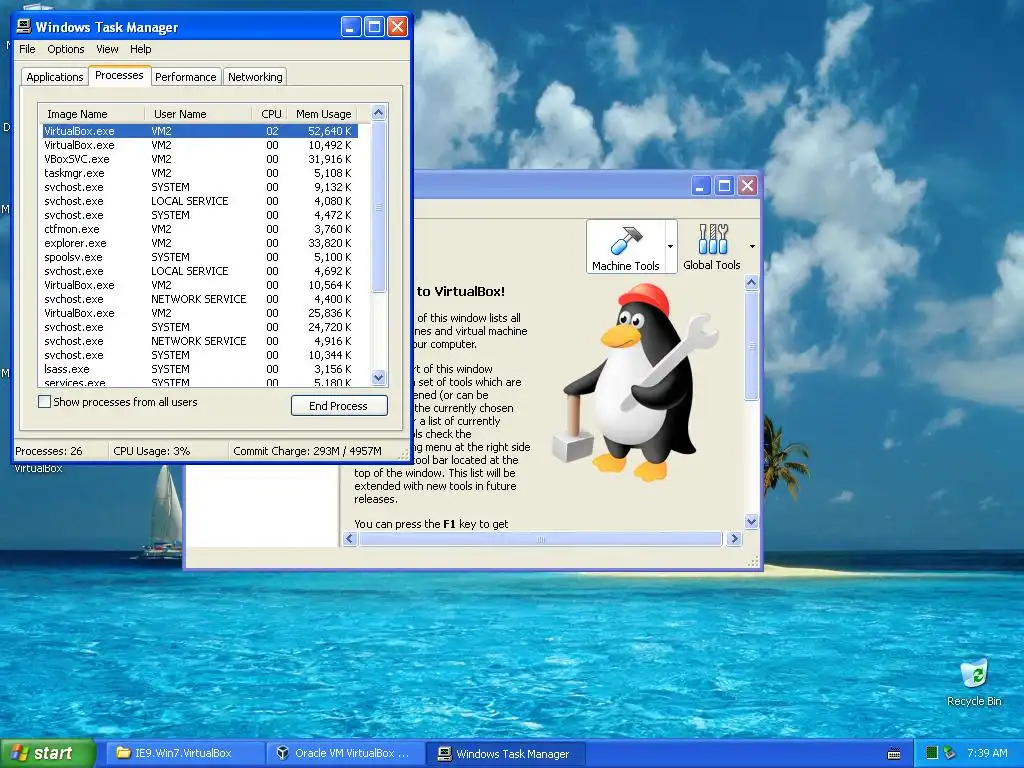Switch to IE9.Win7.VirtualBox taskbar folder
The width and height of the screenshot is (1024, 768).
[x=184, y=753]
